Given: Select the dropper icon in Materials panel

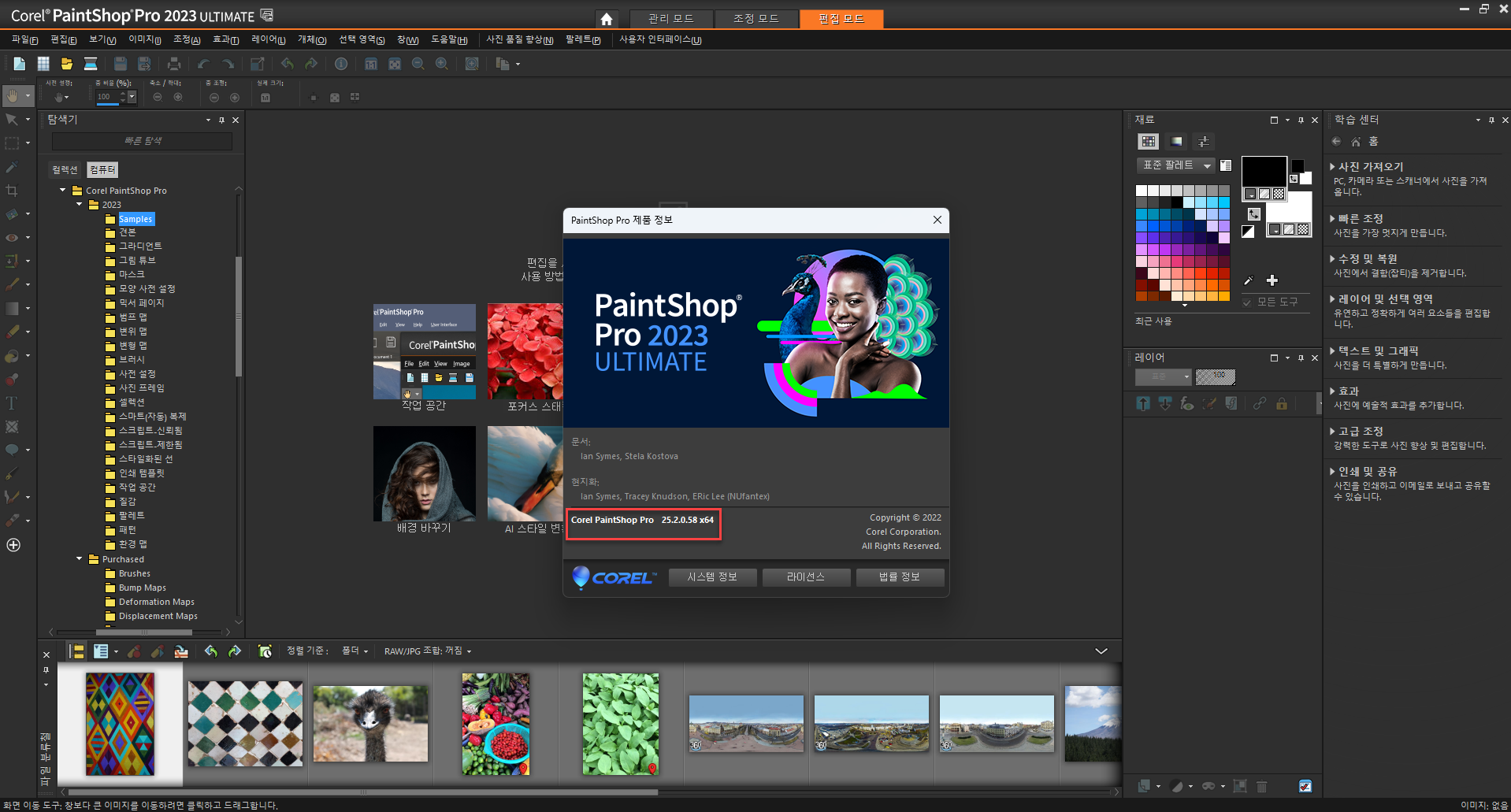Looking at the screenshot, I should (x=1249, y=280).
